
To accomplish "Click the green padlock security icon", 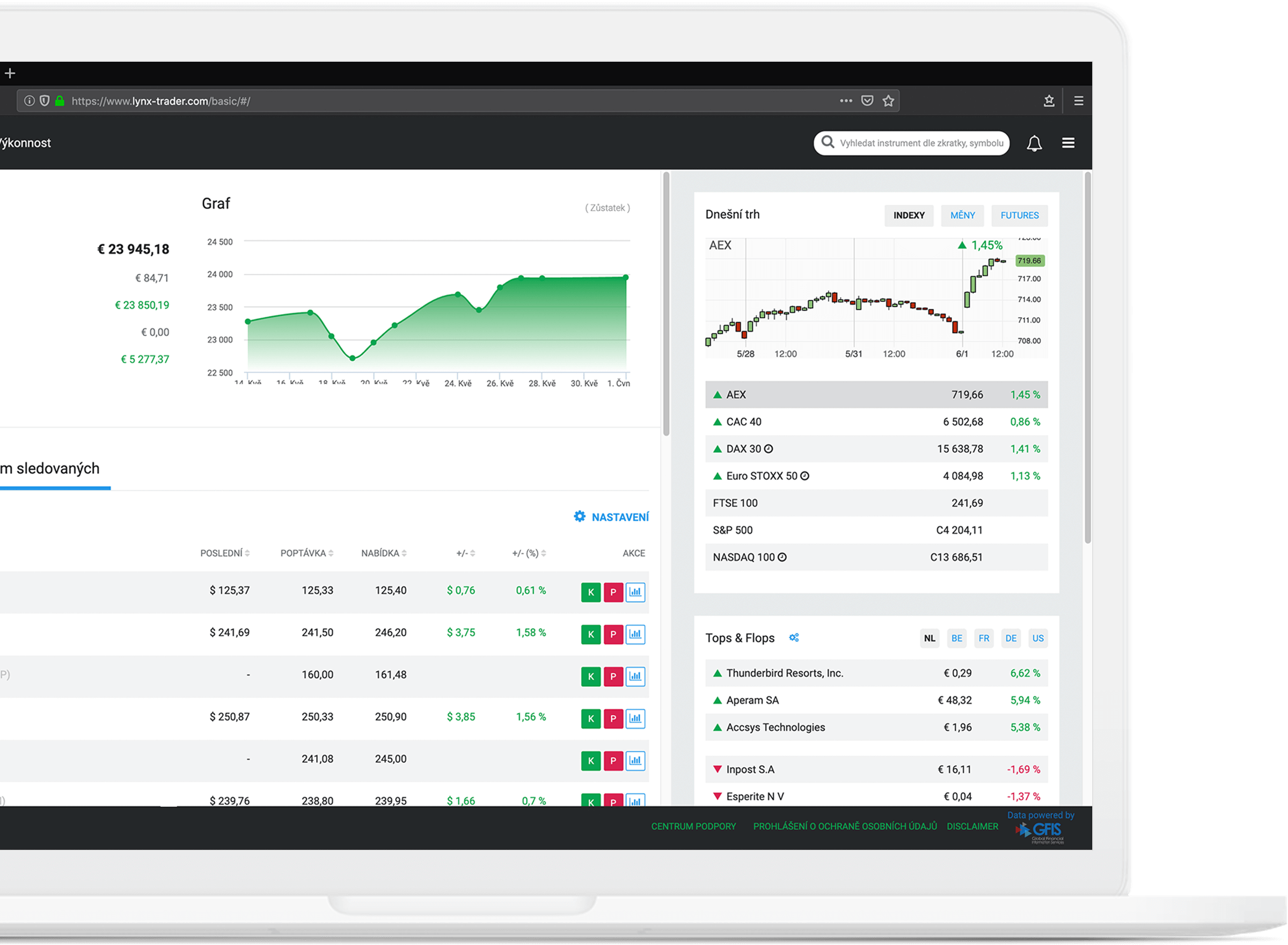I will [60, 101].
